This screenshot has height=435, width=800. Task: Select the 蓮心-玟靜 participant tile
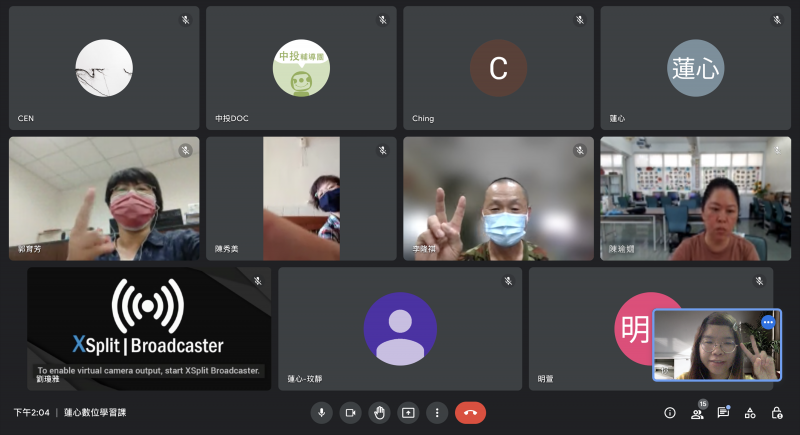pyautogui.click(x=400, y=328)
